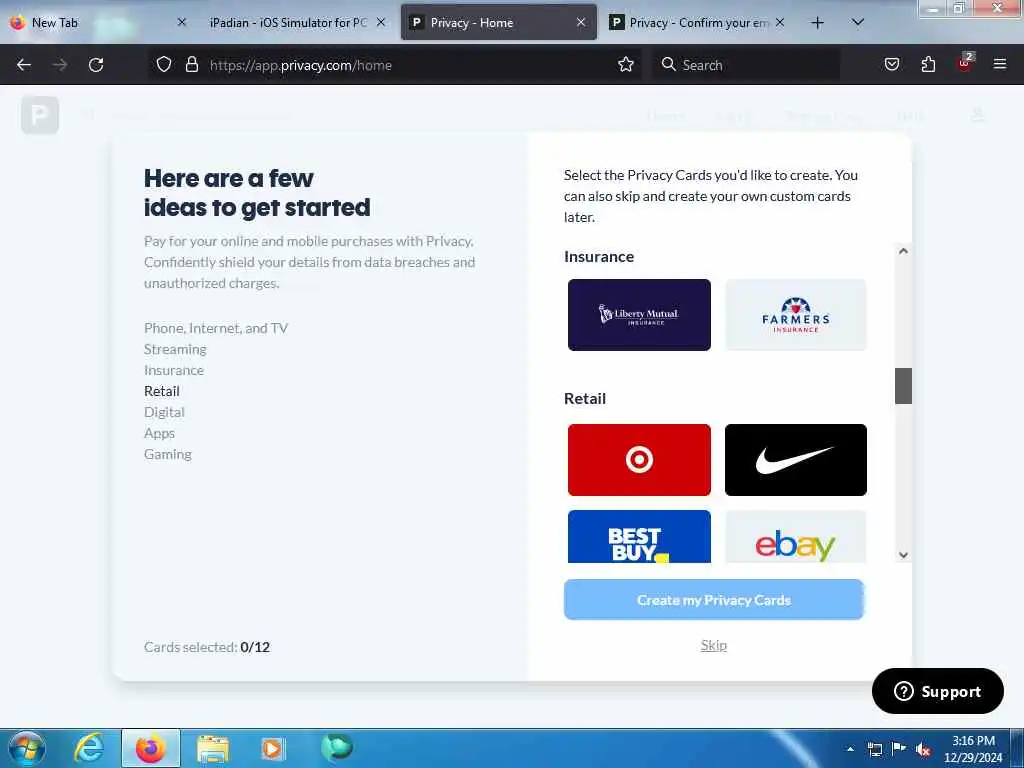
Task: Click the Skip link
Action: click(714, 645)
